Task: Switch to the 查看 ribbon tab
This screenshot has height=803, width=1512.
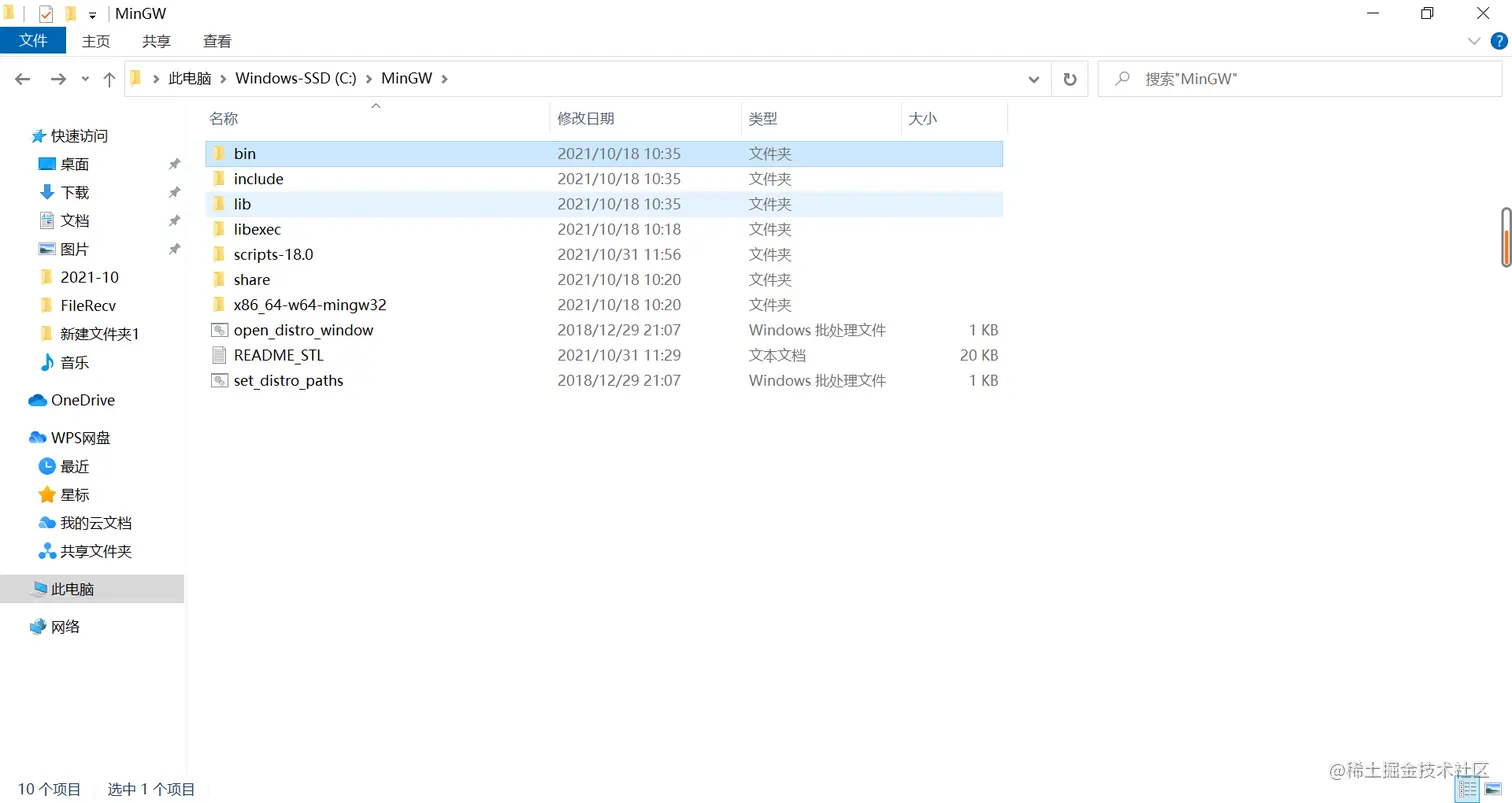Action: click(217, 41)
